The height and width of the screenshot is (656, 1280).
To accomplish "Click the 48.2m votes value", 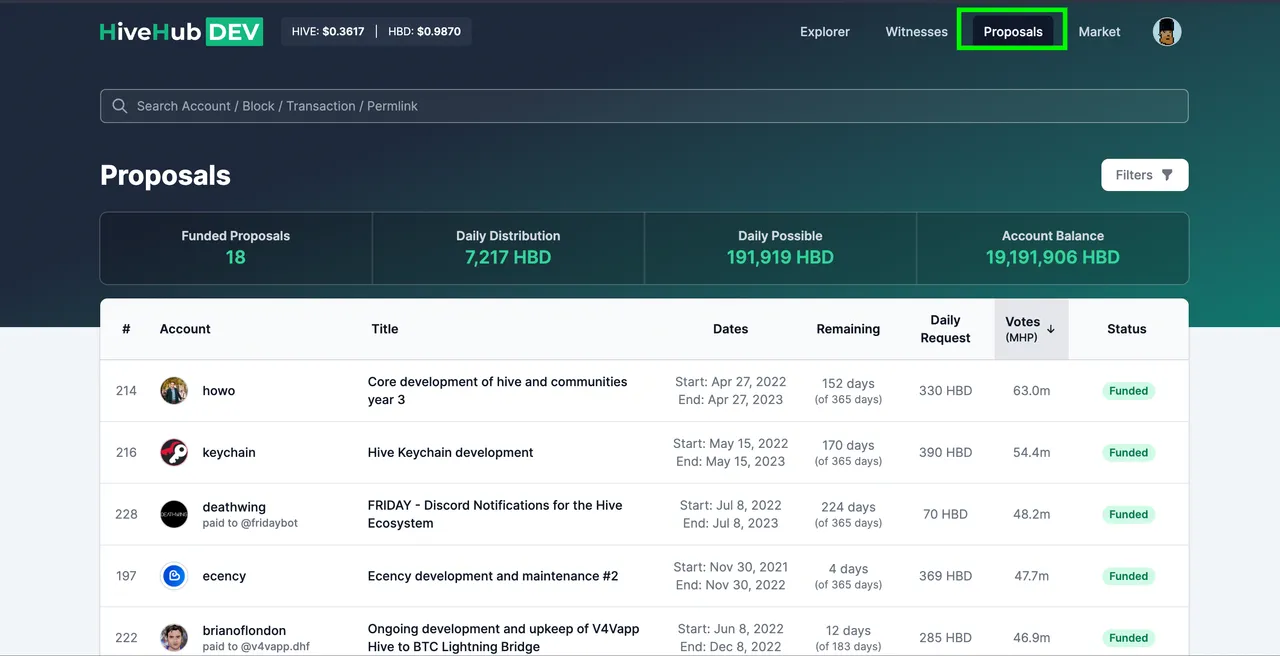I will coord(1032,514).
